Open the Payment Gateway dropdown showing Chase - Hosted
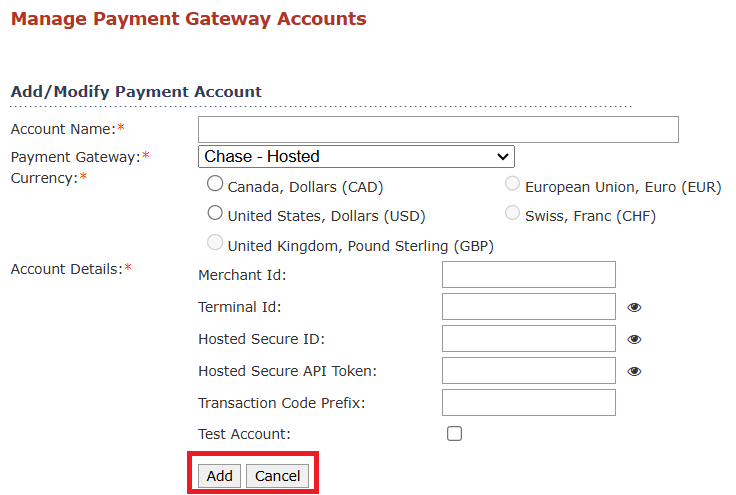The image size is (736, 495). click(x=356, y=156)
